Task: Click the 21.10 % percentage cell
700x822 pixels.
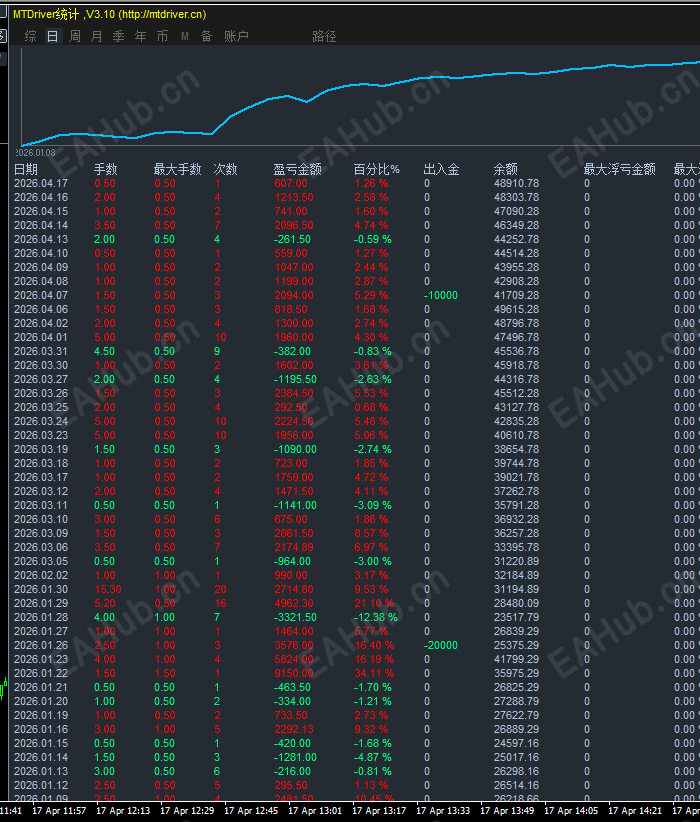Action: [374, 603]
